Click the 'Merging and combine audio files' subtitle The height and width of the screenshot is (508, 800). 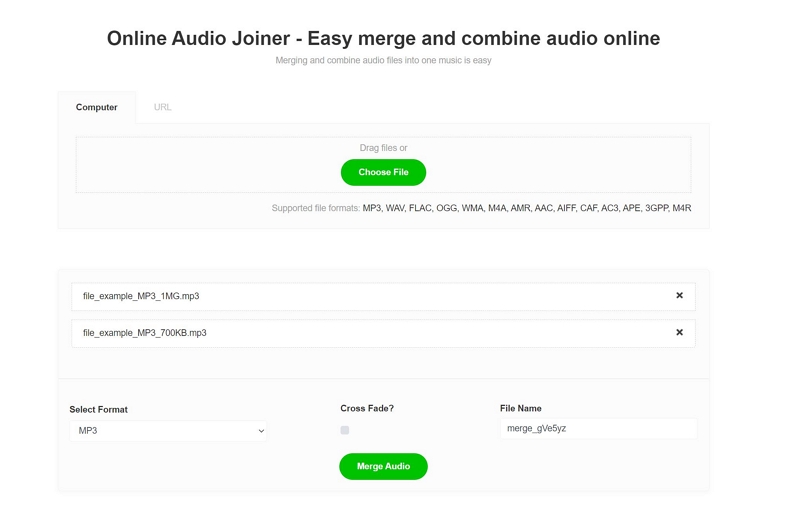point(383,60)
